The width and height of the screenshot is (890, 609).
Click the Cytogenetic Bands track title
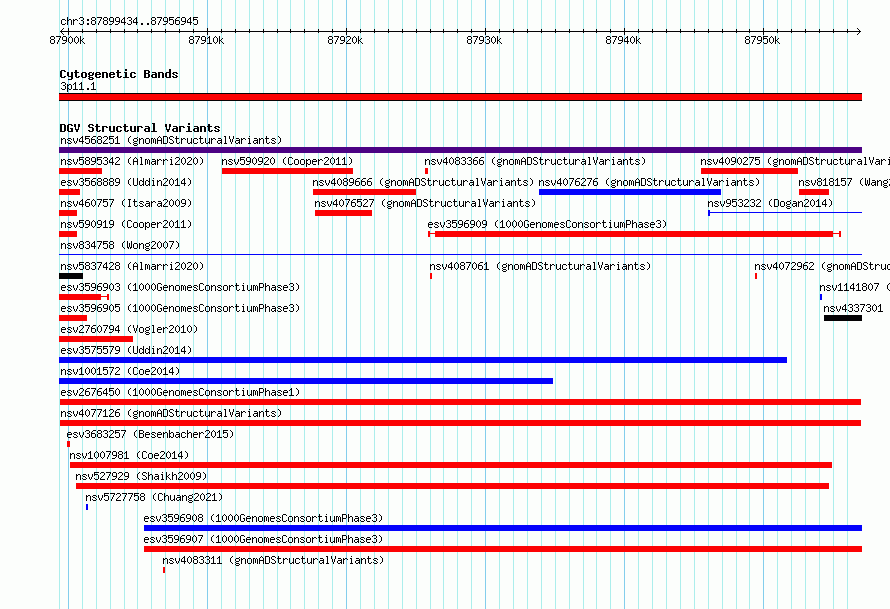(x=119, y=74)
